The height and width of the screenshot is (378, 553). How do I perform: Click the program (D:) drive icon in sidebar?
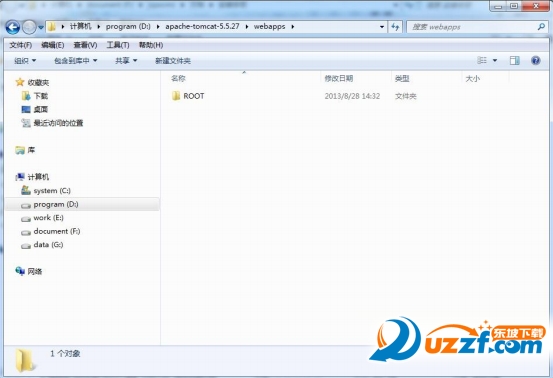pyautogui.click(x=26, y=206)
